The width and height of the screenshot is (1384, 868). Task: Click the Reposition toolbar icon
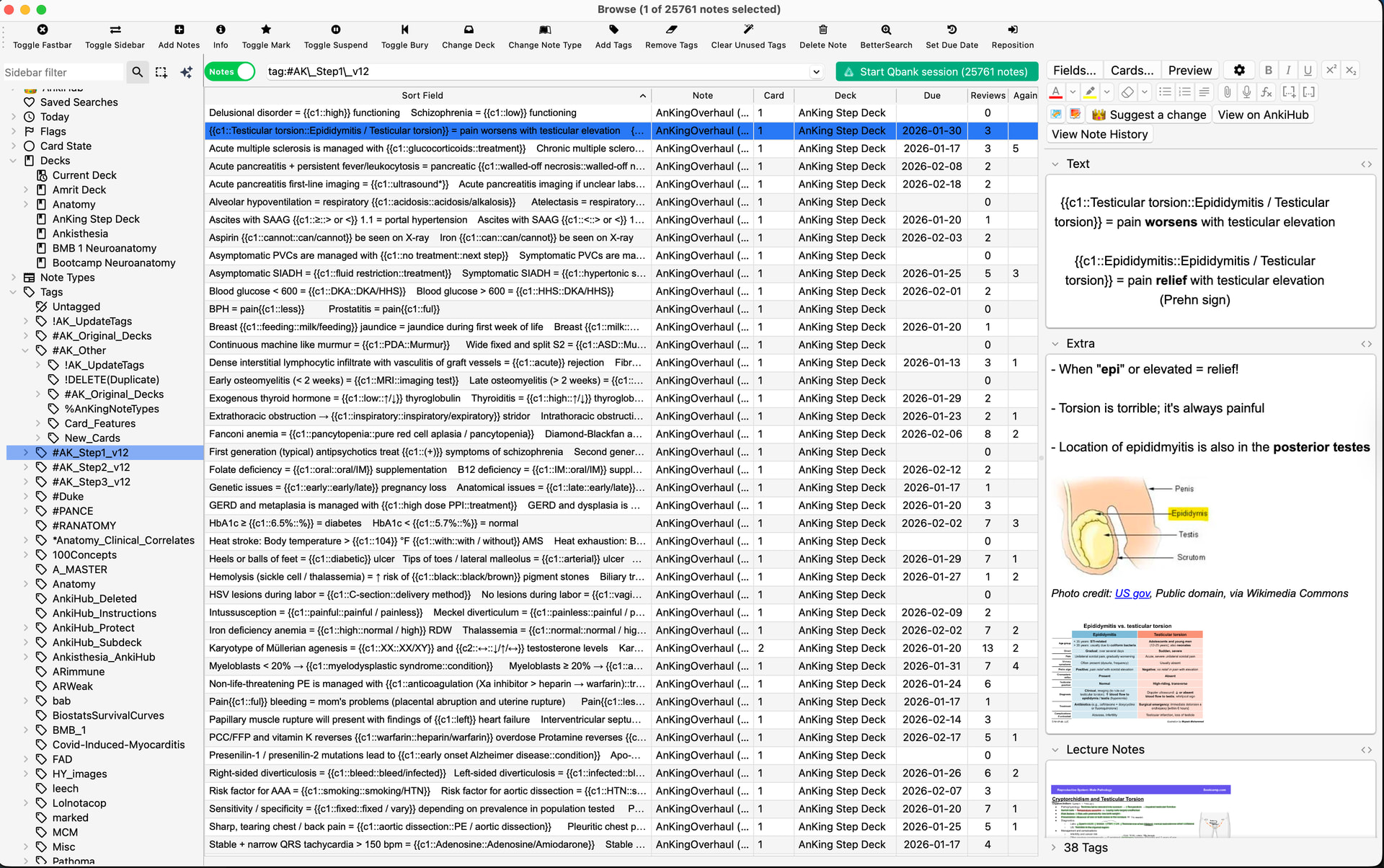pyautogui.click(x=1012, y=30)
